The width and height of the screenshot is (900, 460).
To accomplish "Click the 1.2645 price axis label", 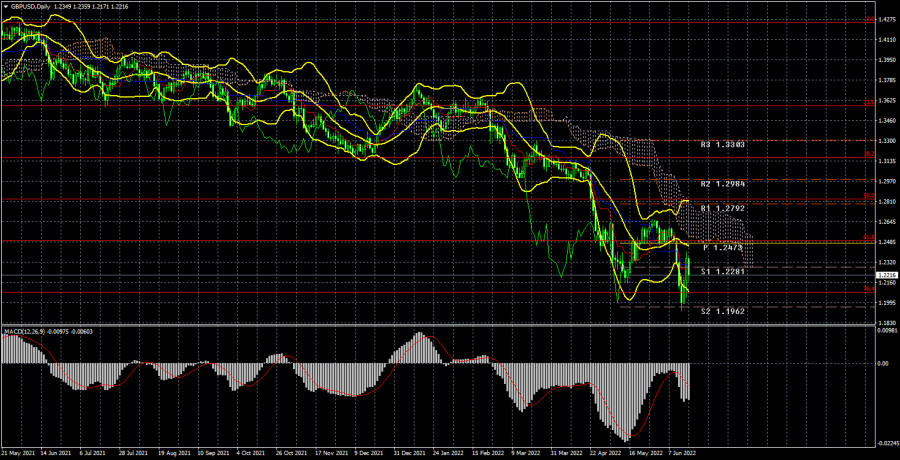I will [887, 222].
